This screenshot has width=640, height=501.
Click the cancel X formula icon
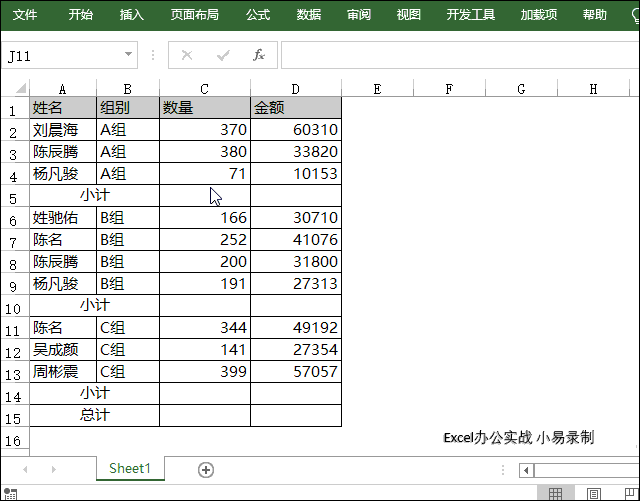point(187,55)
